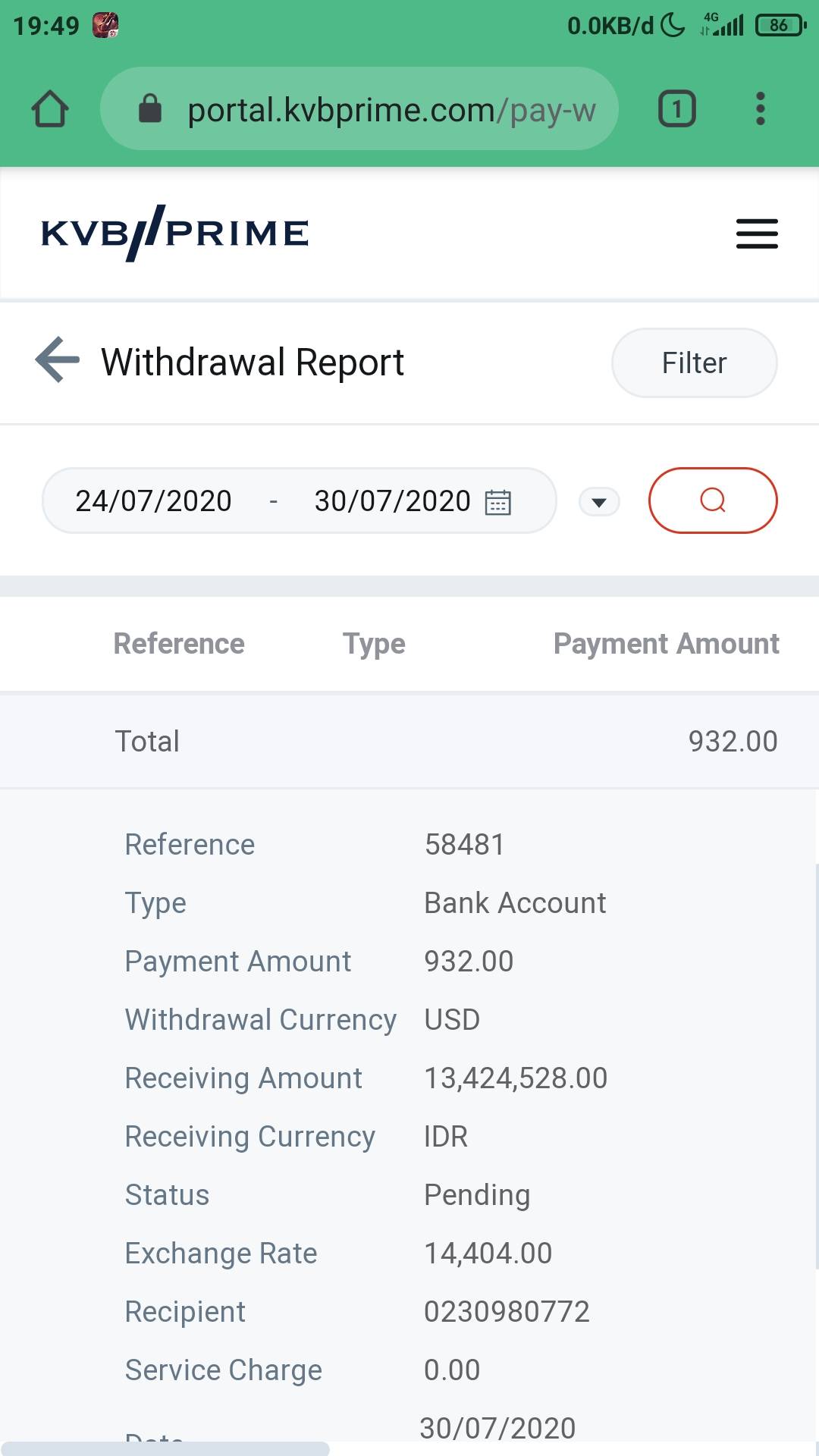Click the end date 30/07/2020 field
This screenshot has width=819, height=1456.
(392, 501)
